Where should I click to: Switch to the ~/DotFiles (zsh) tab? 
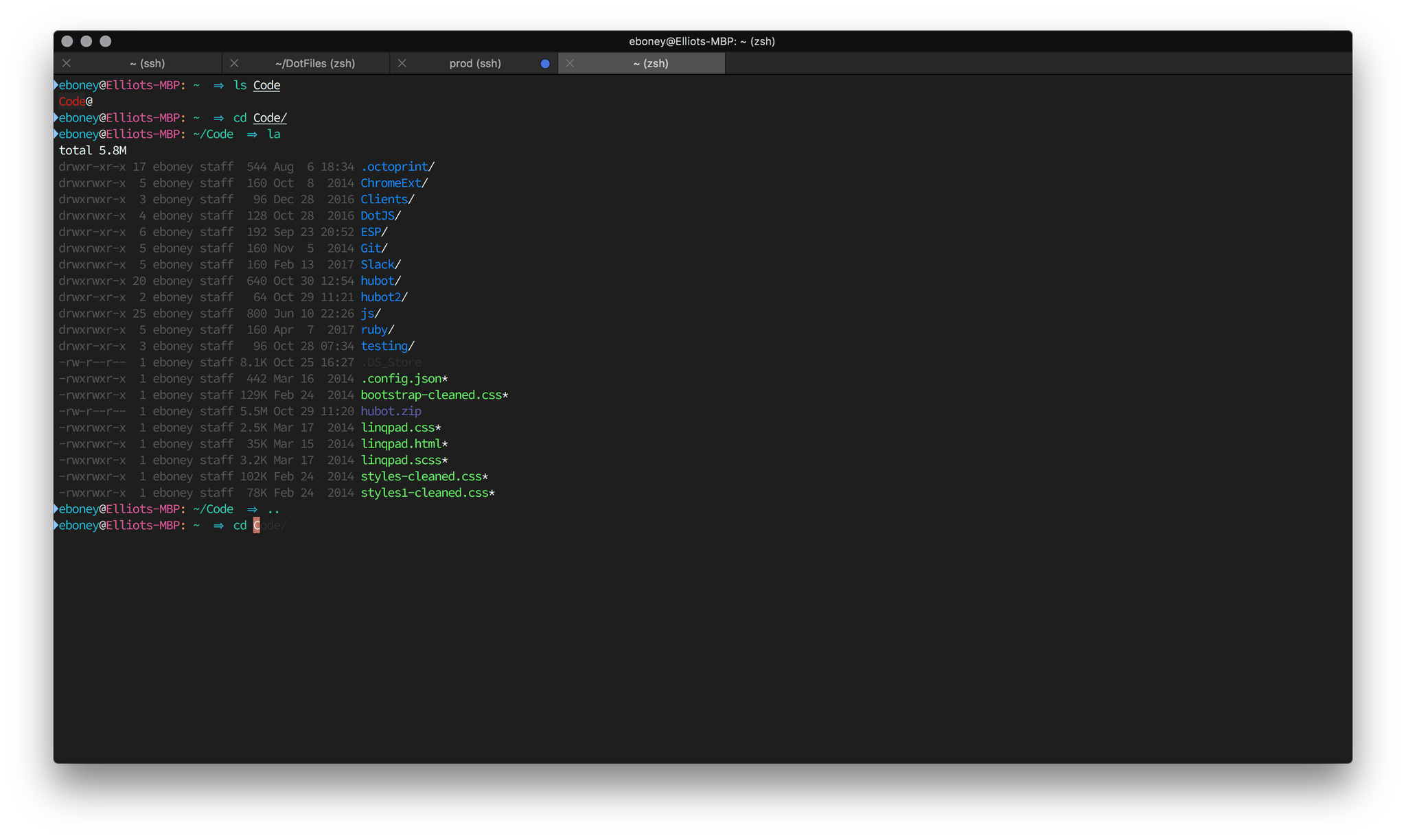(314, 63)
